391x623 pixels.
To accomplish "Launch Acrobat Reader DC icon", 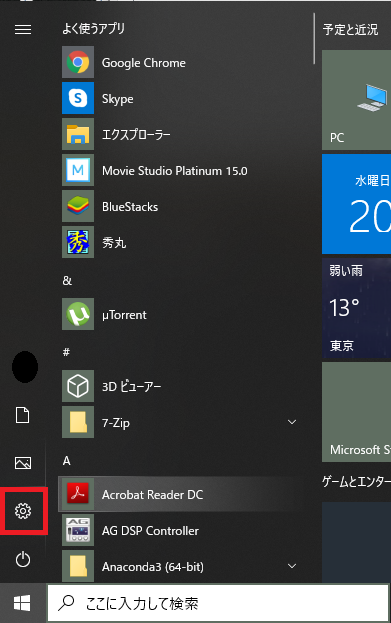I will [78, 494].
